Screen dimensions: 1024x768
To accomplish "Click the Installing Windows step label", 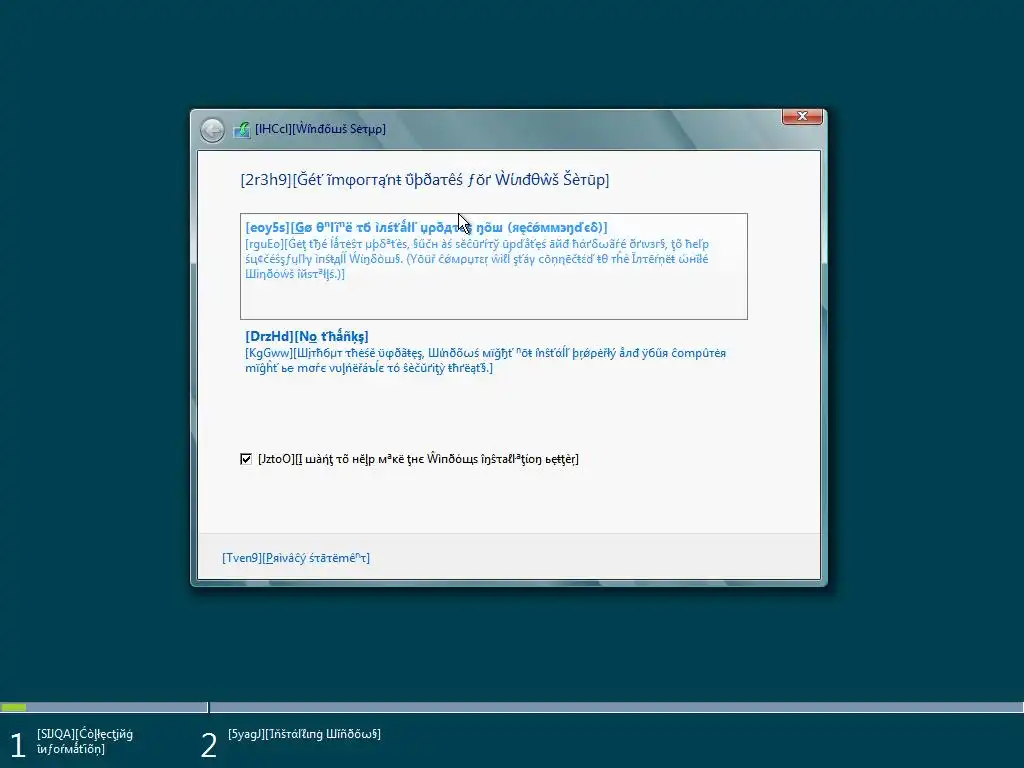I will click(304, 734).
